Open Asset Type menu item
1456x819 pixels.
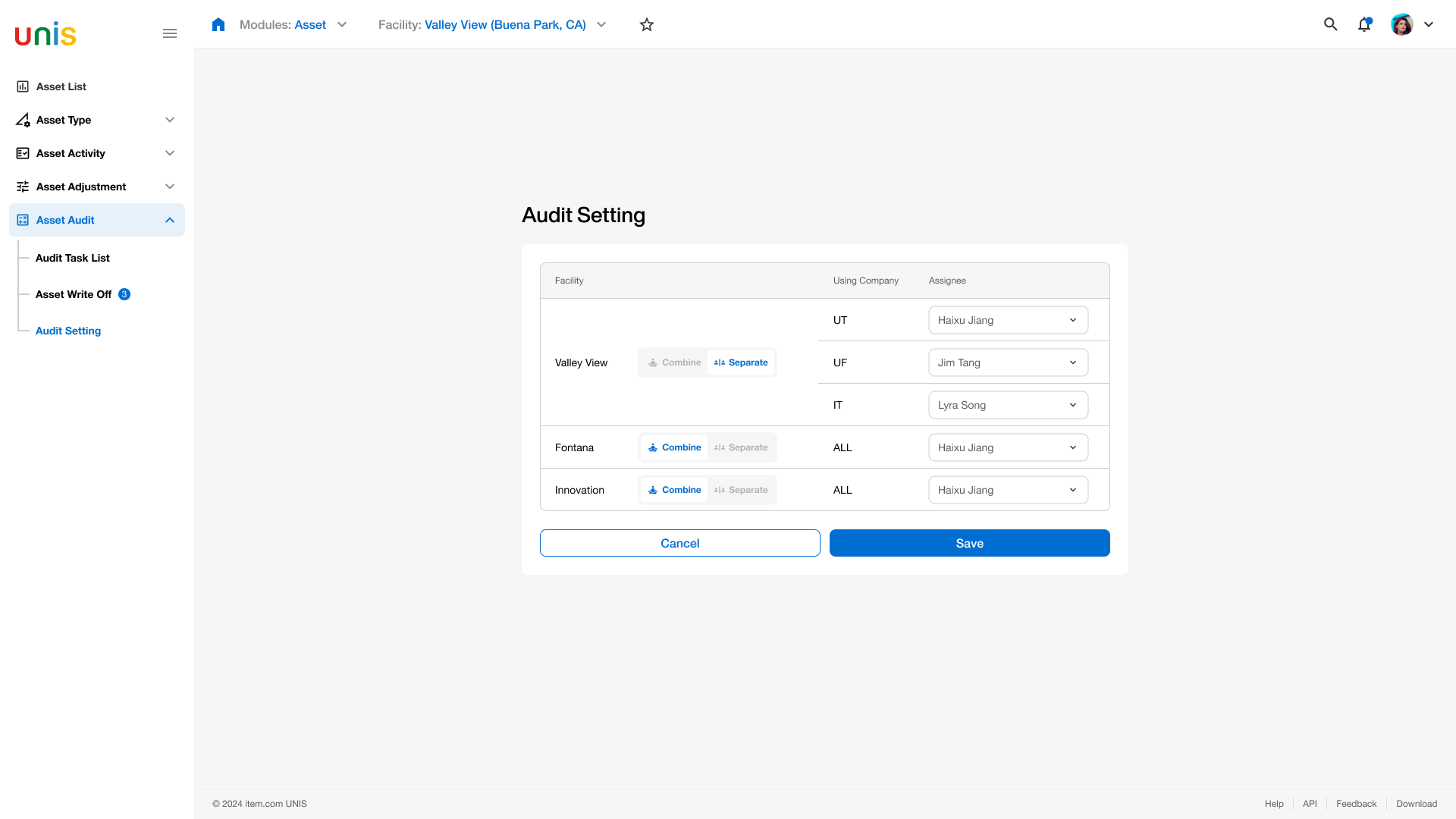point(97,120)
